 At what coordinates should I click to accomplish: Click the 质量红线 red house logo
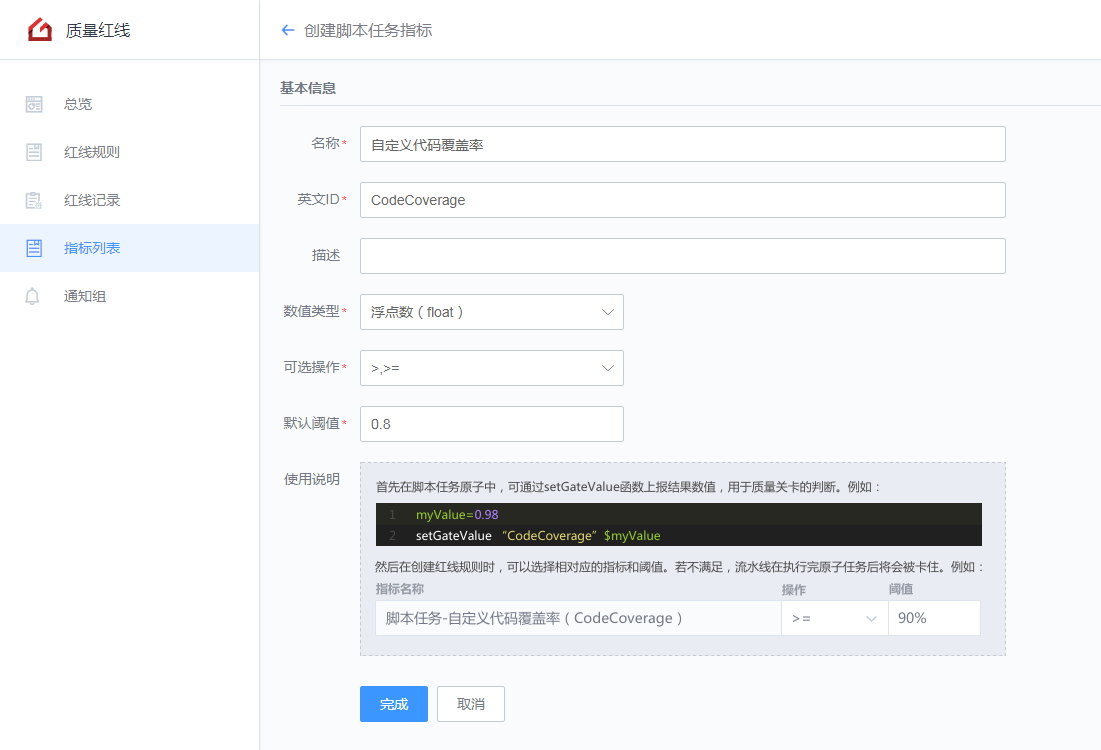click(40, 30)
